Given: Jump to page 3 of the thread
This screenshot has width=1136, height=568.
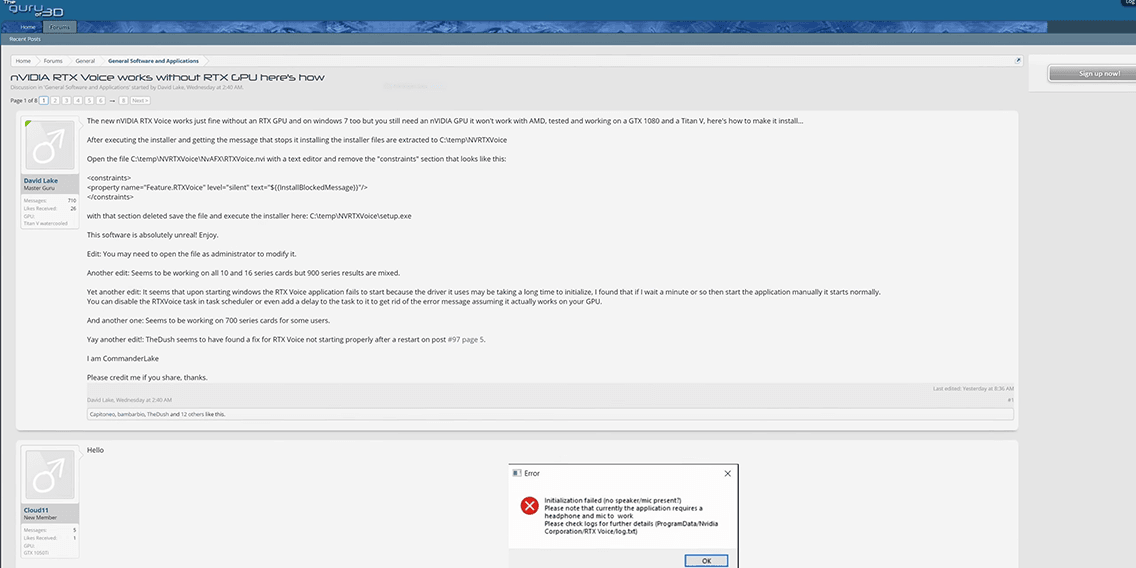Looking at the screenshot, I should [x=67, y=101].
